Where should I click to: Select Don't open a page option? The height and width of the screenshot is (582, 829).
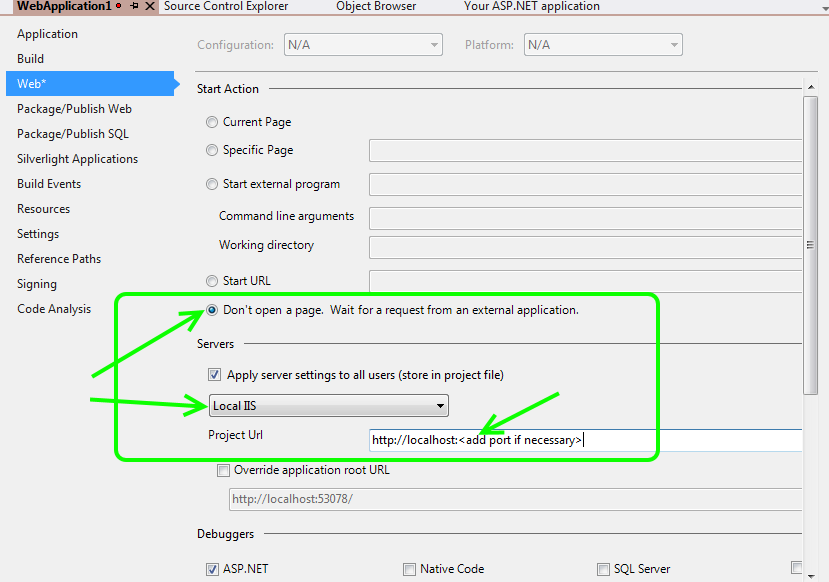click(x=212, y=310)
